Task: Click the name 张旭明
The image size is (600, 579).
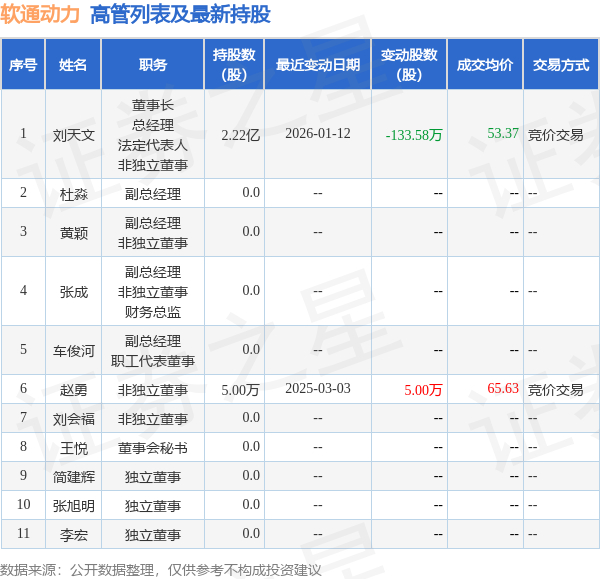Action: (x=73, y=506)
